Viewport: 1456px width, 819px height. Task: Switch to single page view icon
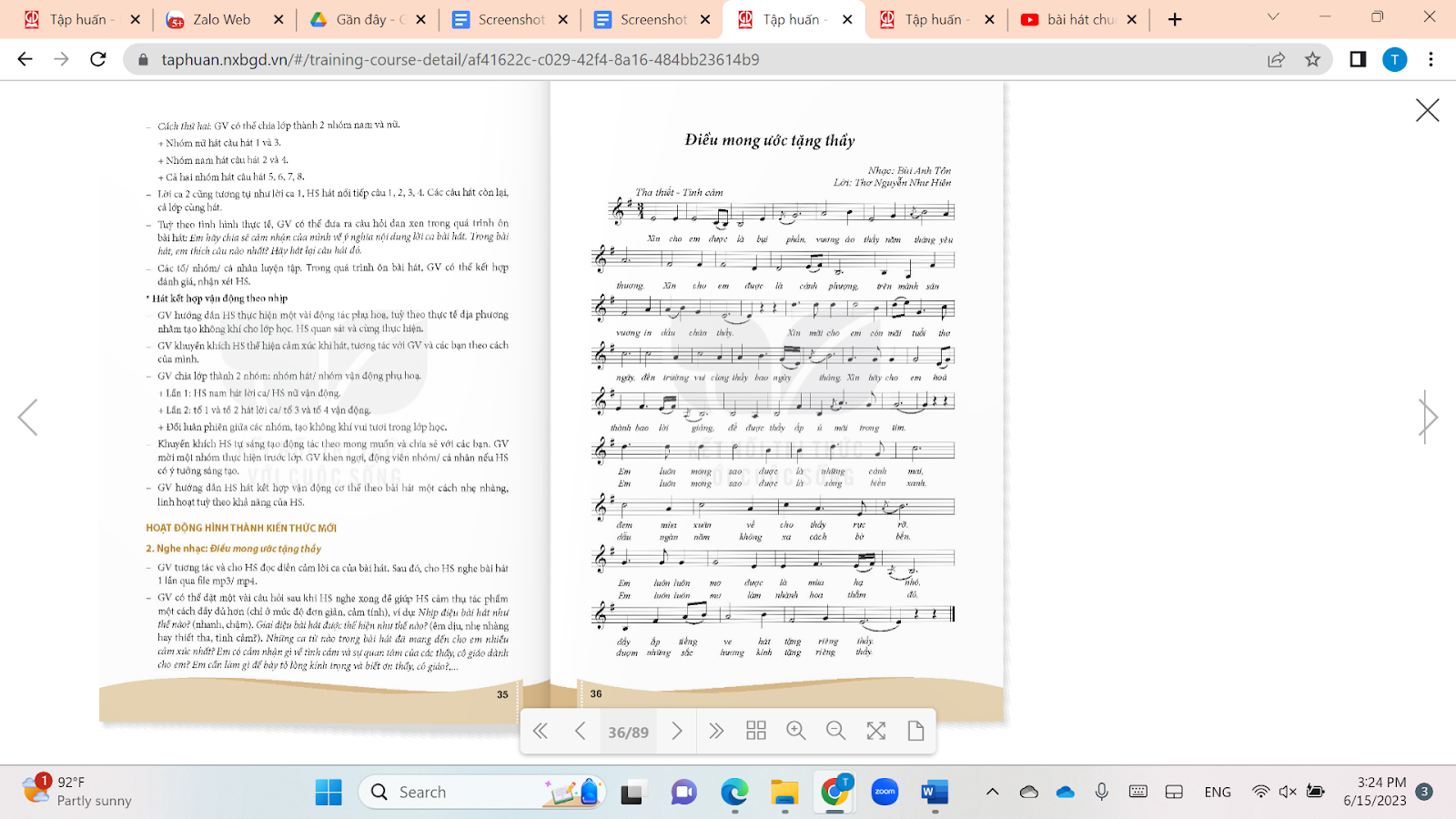coord(915,731)
